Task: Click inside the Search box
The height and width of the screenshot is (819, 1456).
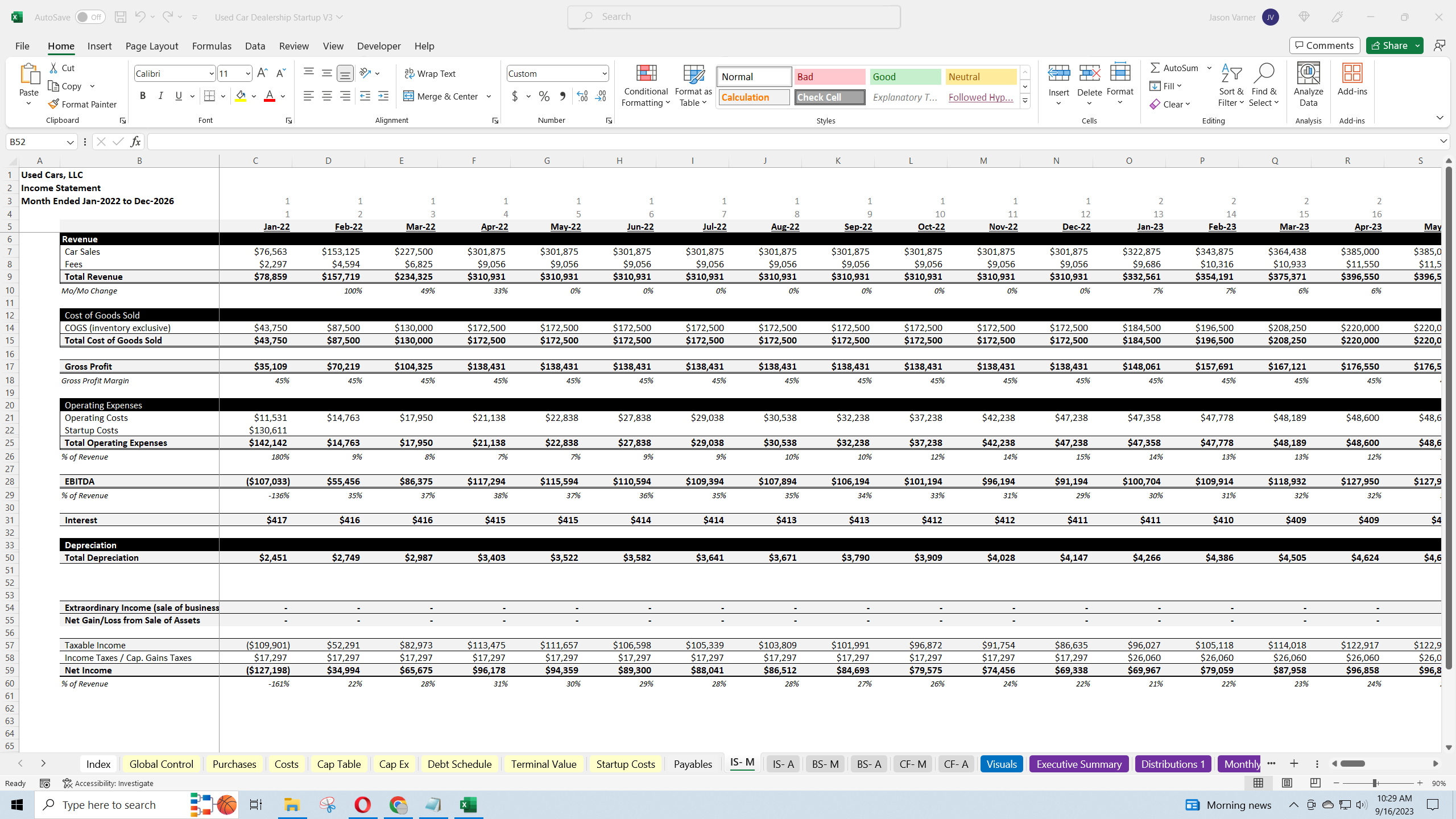Action: pyautogui.click(x=733, y=16)
